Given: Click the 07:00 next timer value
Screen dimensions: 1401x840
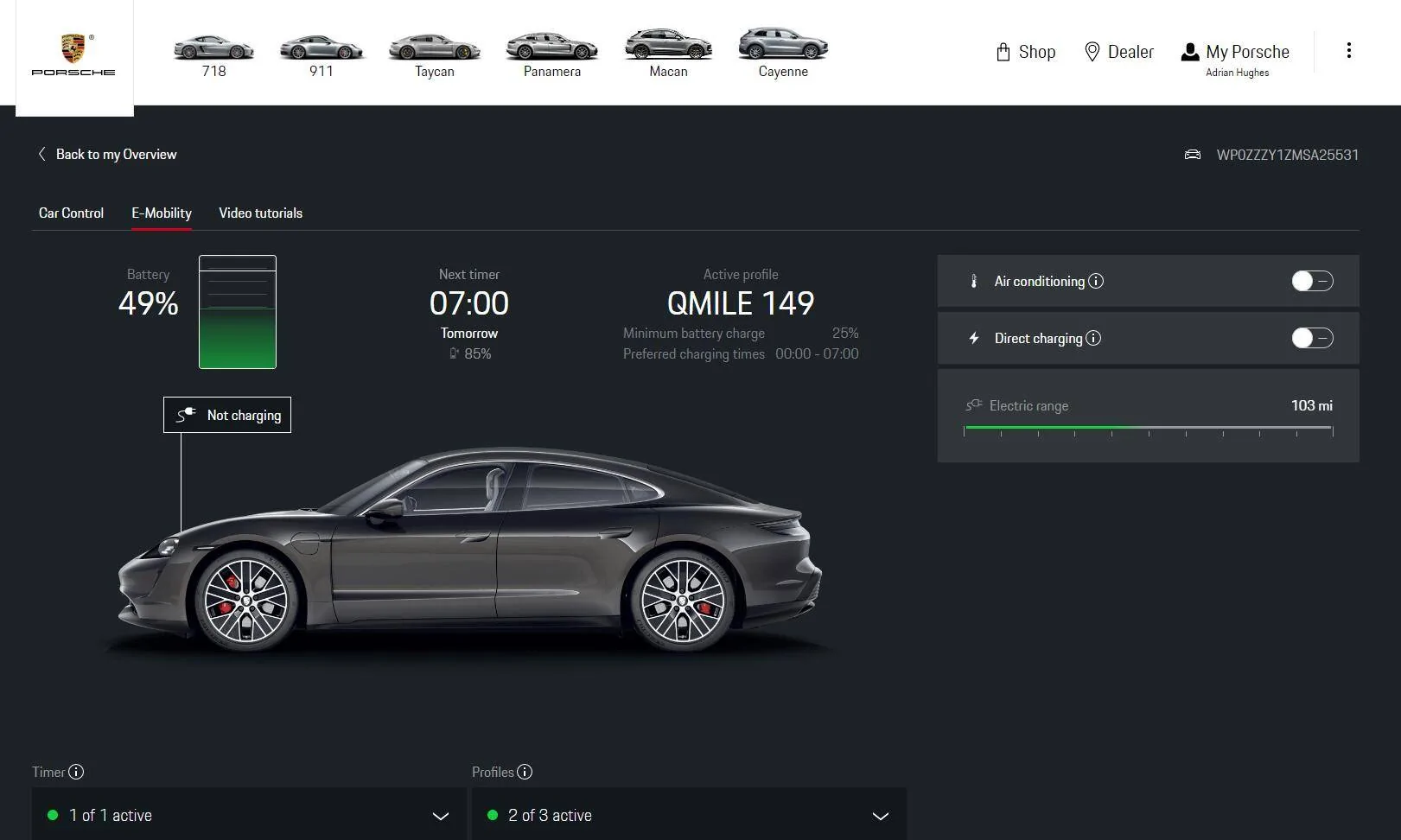Looking at the screenshot, I should point(469,303).
